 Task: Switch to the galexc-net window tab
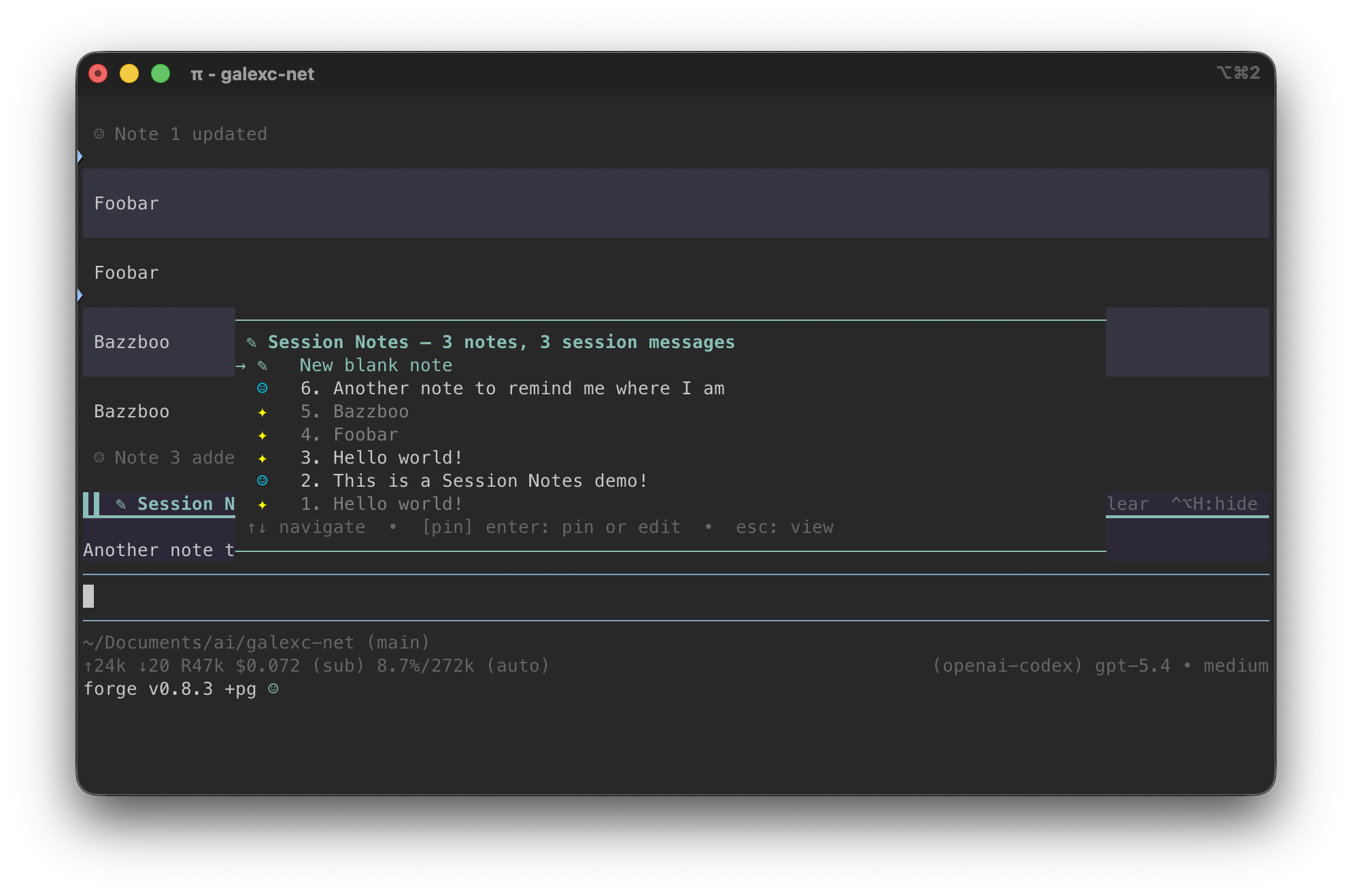(253, 74)
